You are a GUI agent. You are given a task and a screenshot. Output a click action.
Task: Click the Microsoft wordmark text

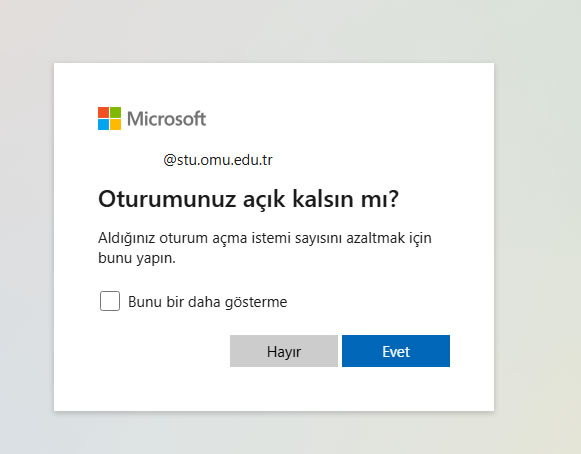(166, 119)
